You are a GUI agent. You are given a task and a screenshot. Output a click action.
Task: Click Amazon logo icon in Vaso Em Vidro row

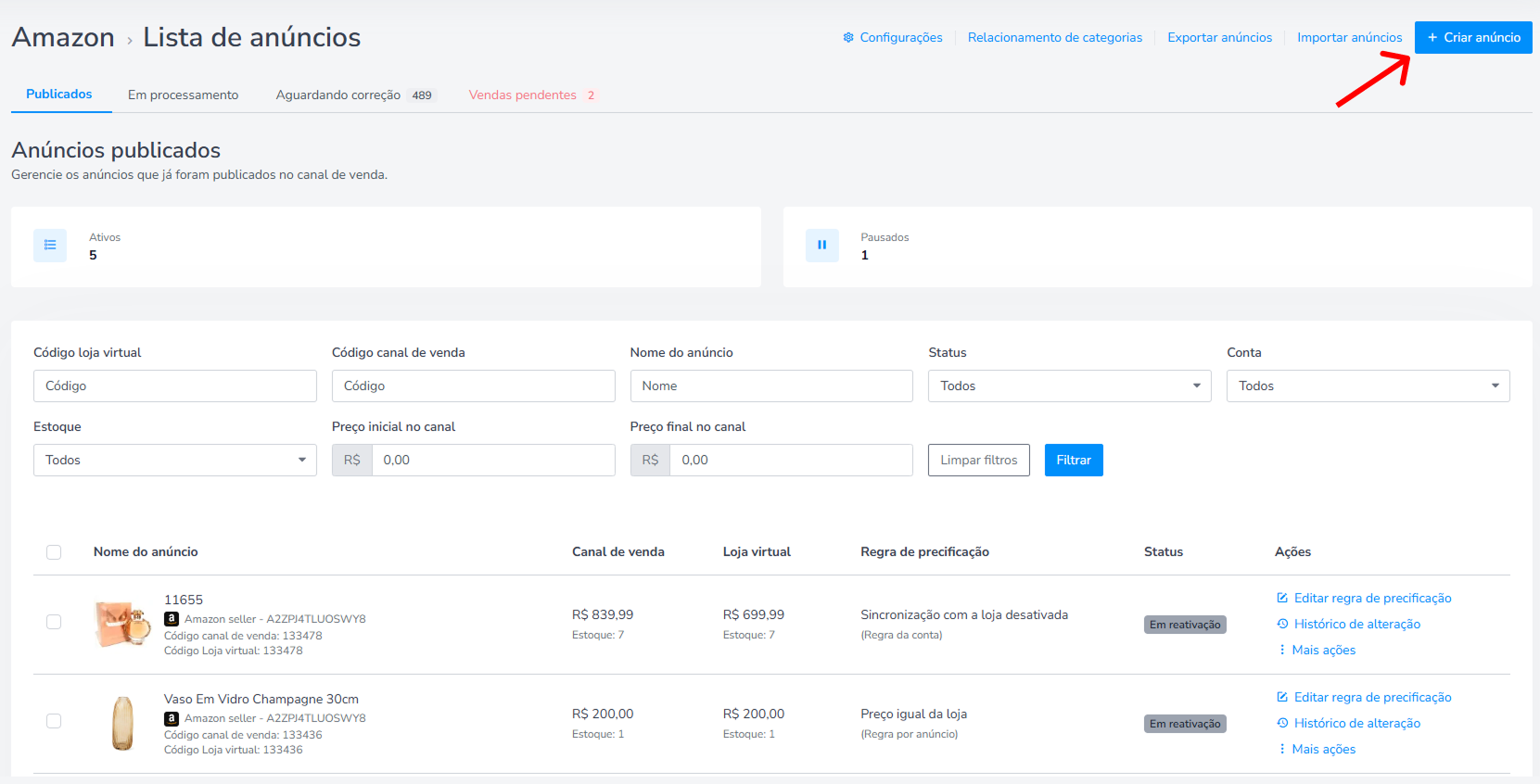click(172, 718)
